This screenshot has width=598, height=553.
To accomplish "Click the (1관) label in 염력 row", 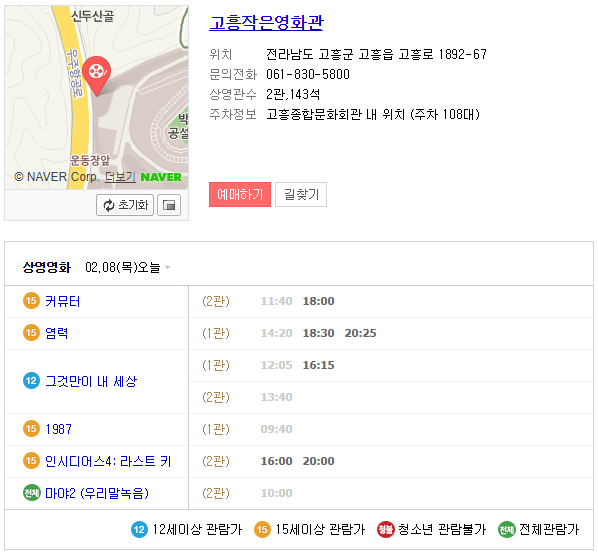I will click(216, 333).
